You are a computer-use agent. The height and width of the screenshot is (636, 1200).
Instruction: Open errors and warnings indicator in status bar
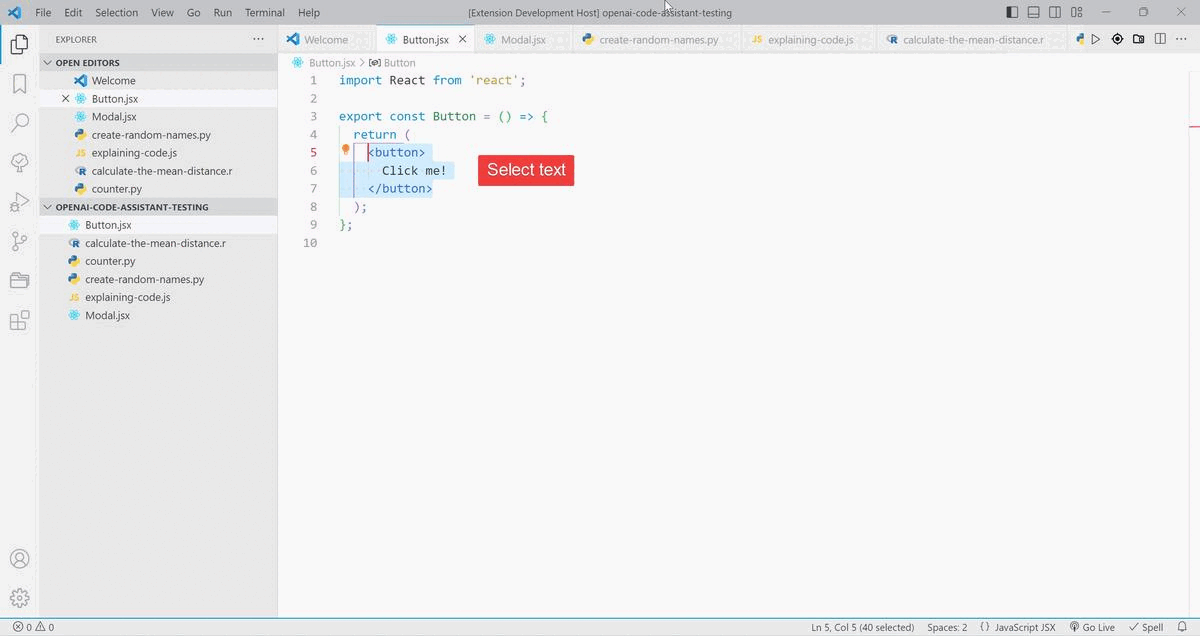click(34, 627)
